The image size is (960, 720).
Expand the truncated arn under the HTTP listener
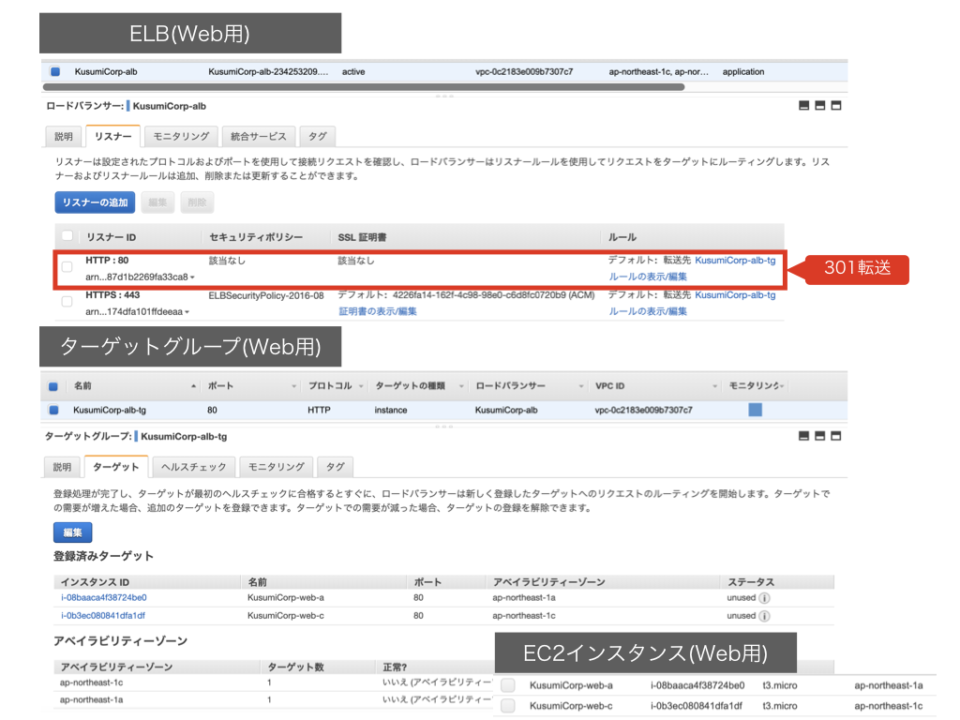pos(192,277)
